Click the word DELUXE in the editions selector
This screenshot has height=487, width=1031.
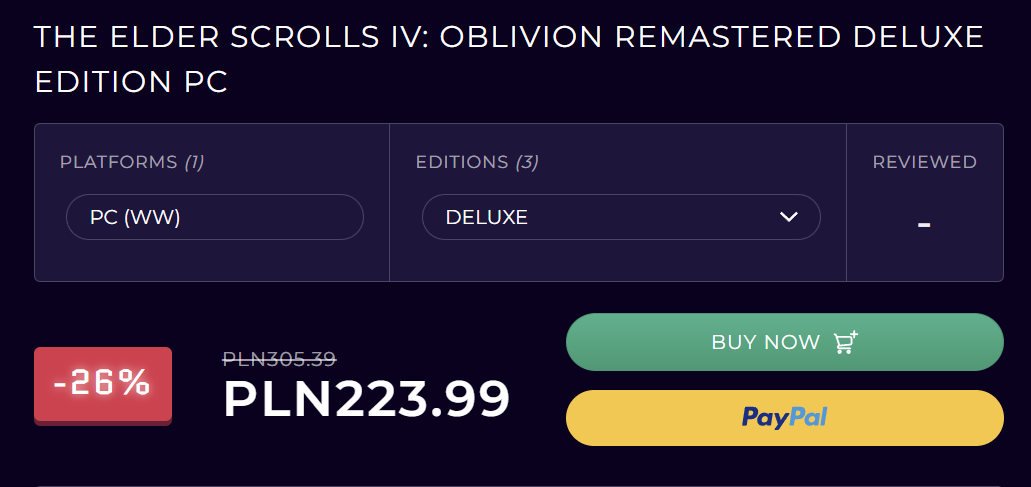point(486,217)
